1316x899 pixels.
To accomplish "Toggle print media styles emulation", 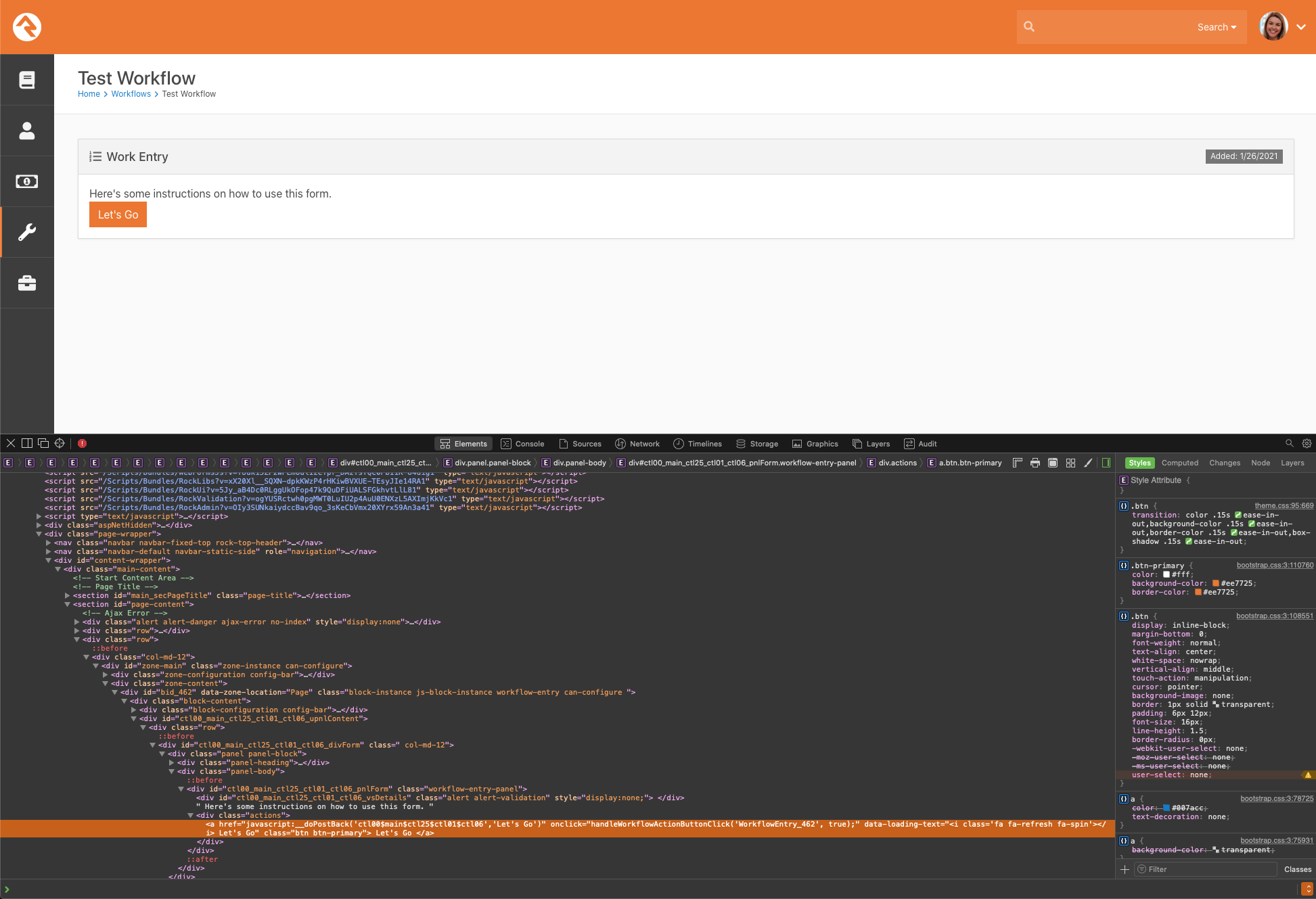I will pos(1035,463).
